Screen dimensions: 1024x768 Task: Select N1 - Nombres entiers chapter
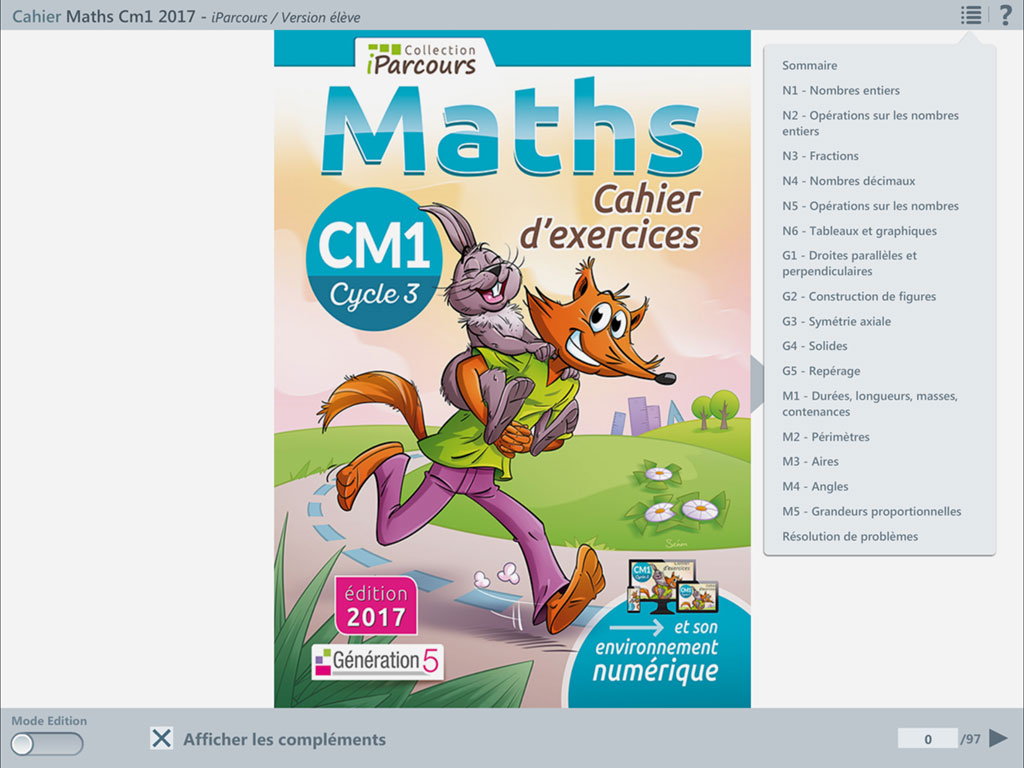(840, 90)
